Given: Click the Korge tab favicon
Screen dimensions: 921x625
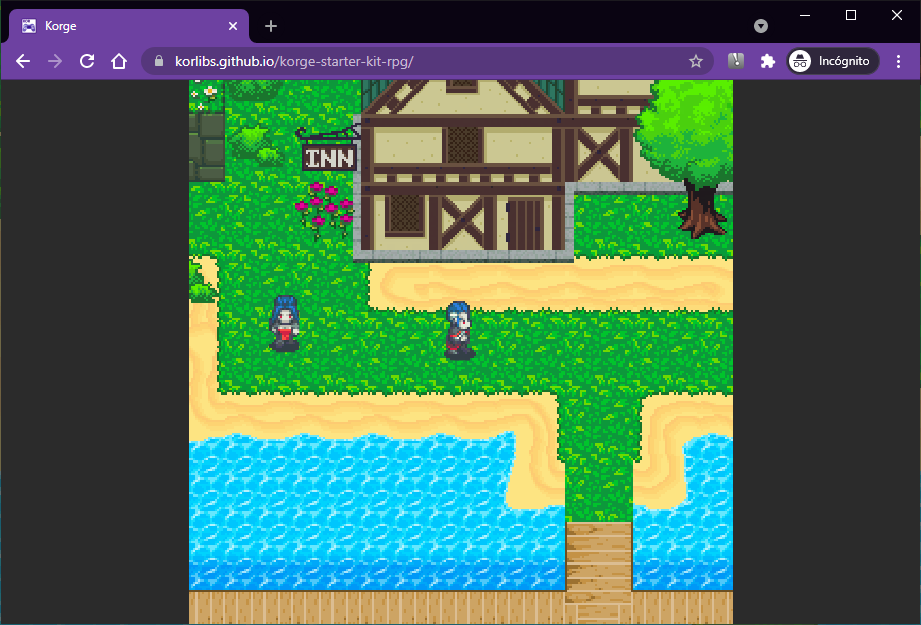Looking at the screenshot, I should 28,26.
